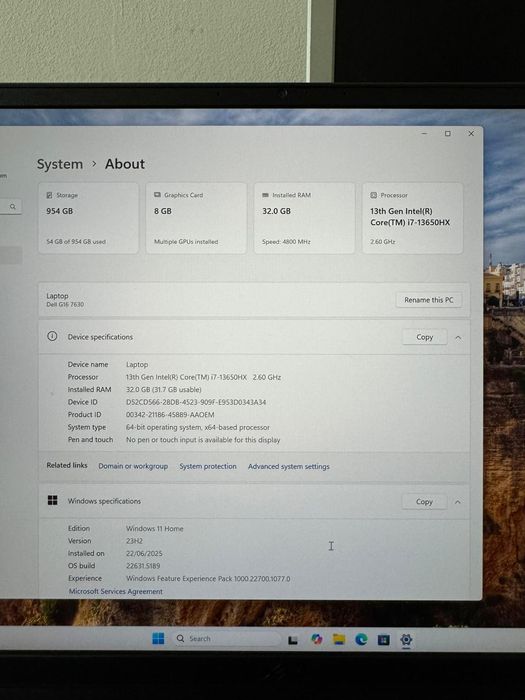525x700 pixels.
Task: Click '54 GB of 954 GB used' text
Action: [76, 242]
